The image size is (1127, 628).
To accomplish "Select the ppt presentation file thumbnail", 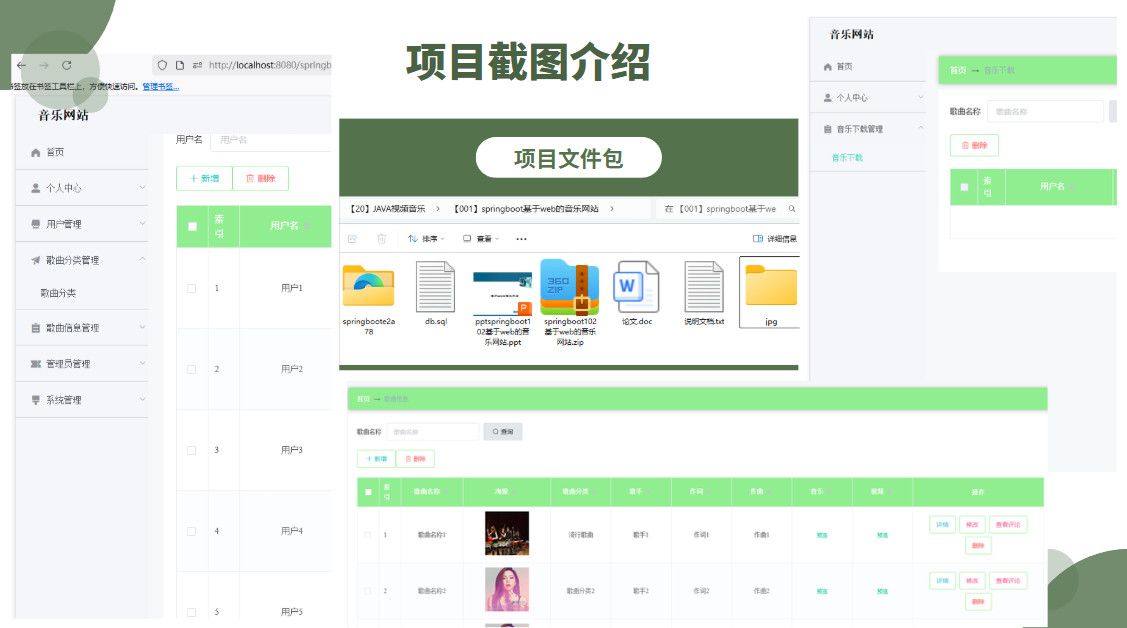I will click(x=502, y=293).
